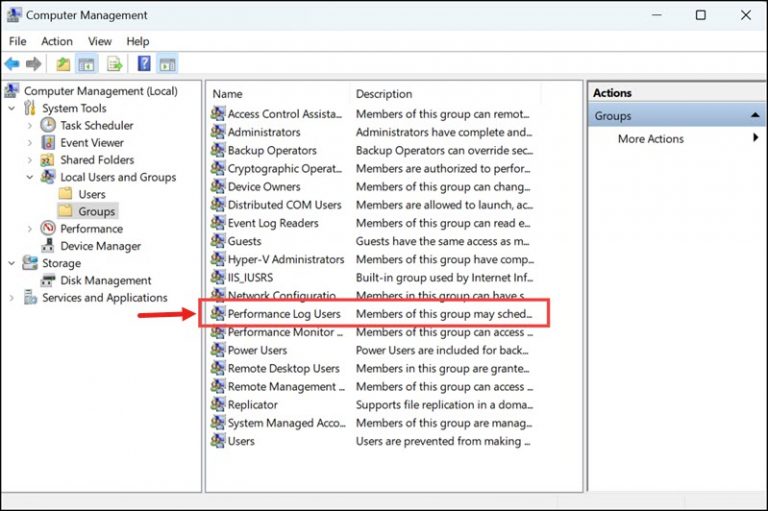Click More Actions in Actions pane
Screen dimensions: 768x511
(650, 139)
